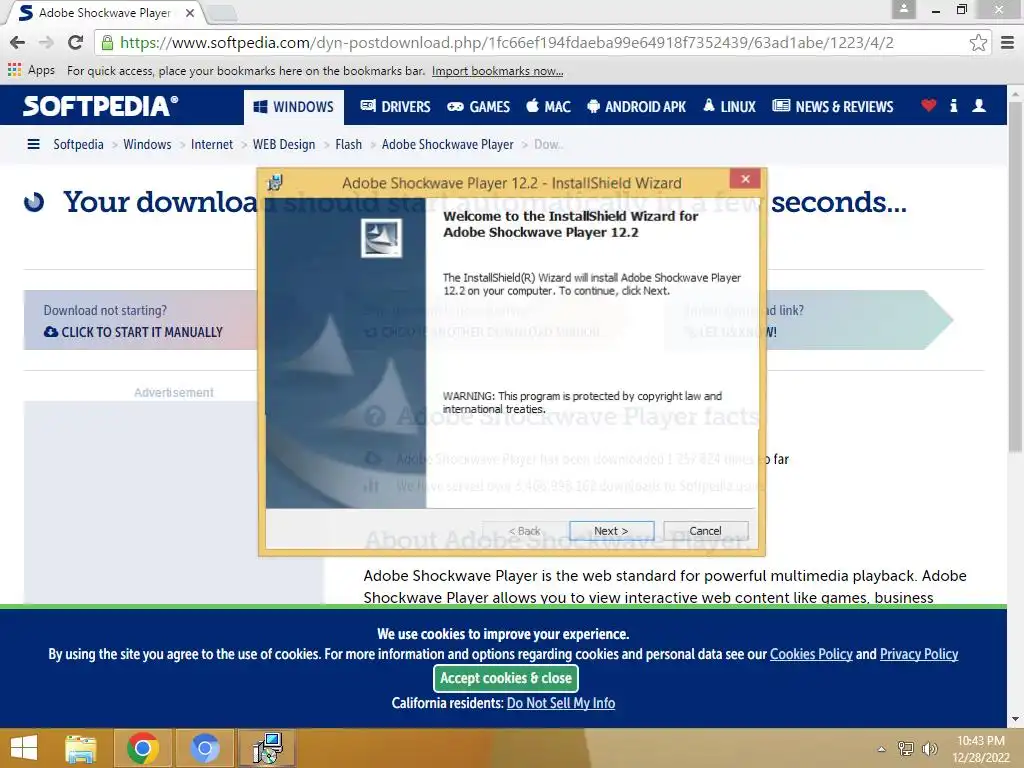Click the loading spinner icon beside heading
This screenshot has height=768, width=1024.
click(34, 202)
